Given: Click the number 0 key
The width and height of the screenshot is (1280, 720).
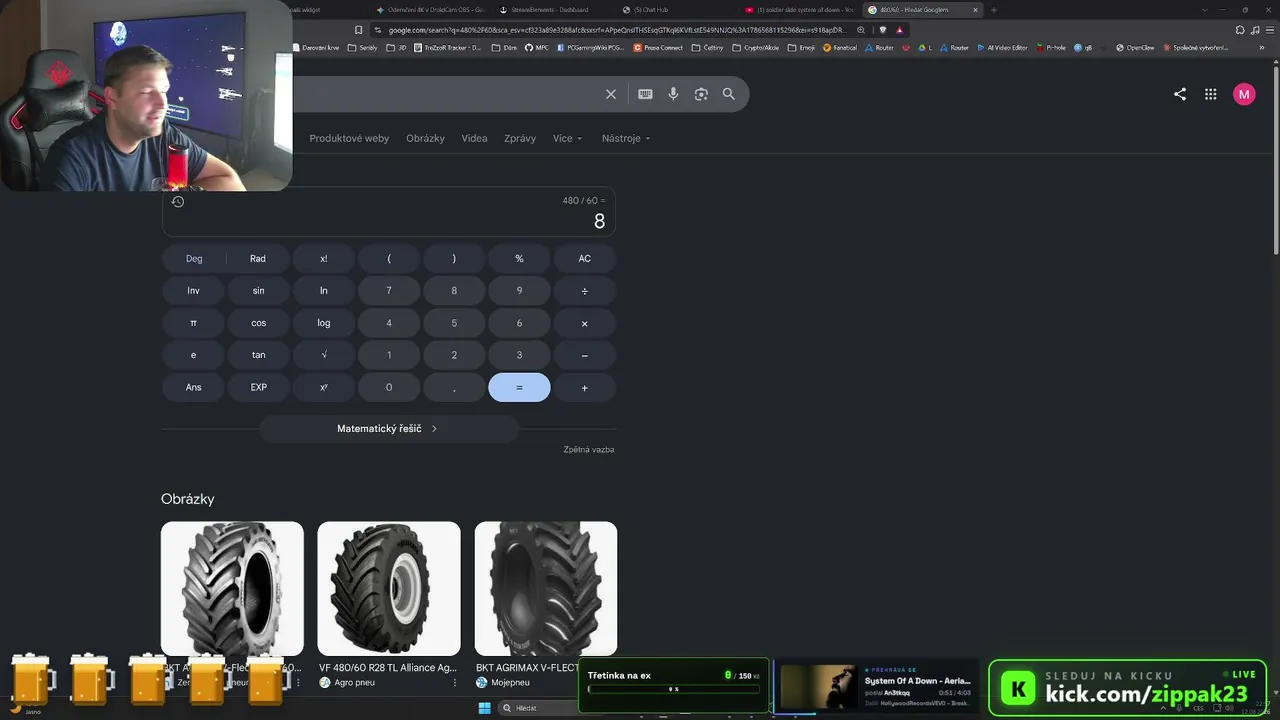Looking at the screenshot, I should (389, 387).
